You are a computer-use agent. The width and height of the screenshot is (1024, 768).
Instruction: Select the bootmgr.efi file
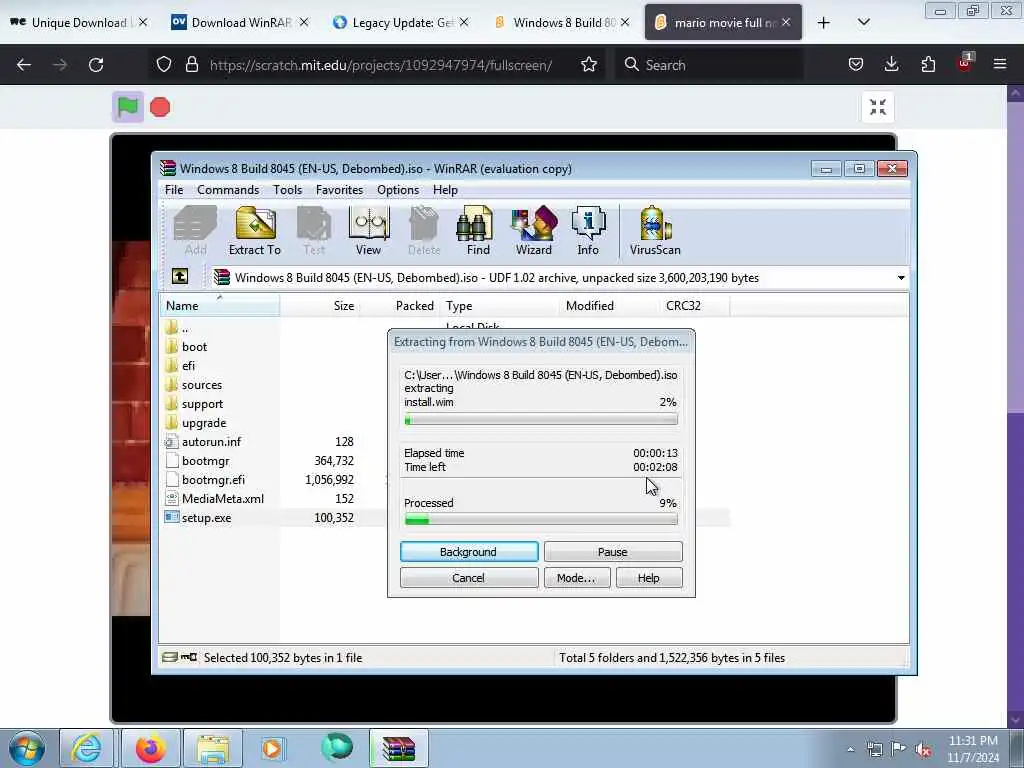pyautogui.click(x=213, y=479)
